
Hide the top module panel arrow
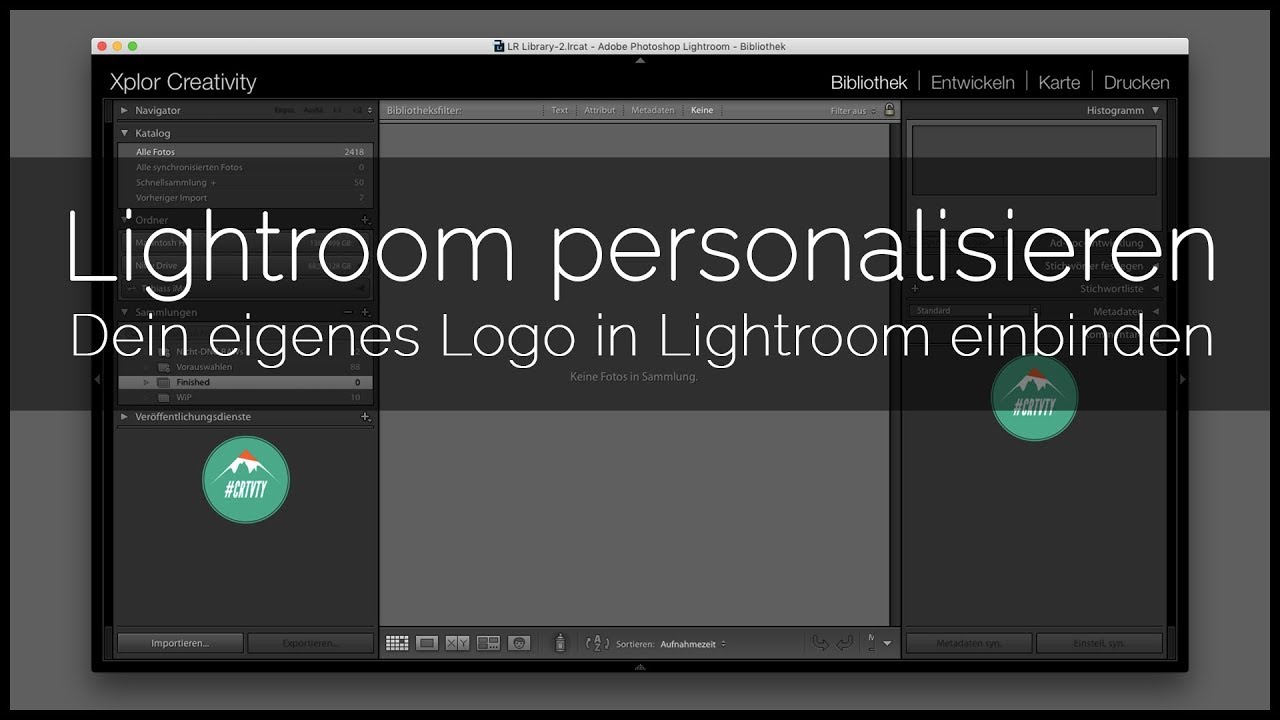[640, 60]
